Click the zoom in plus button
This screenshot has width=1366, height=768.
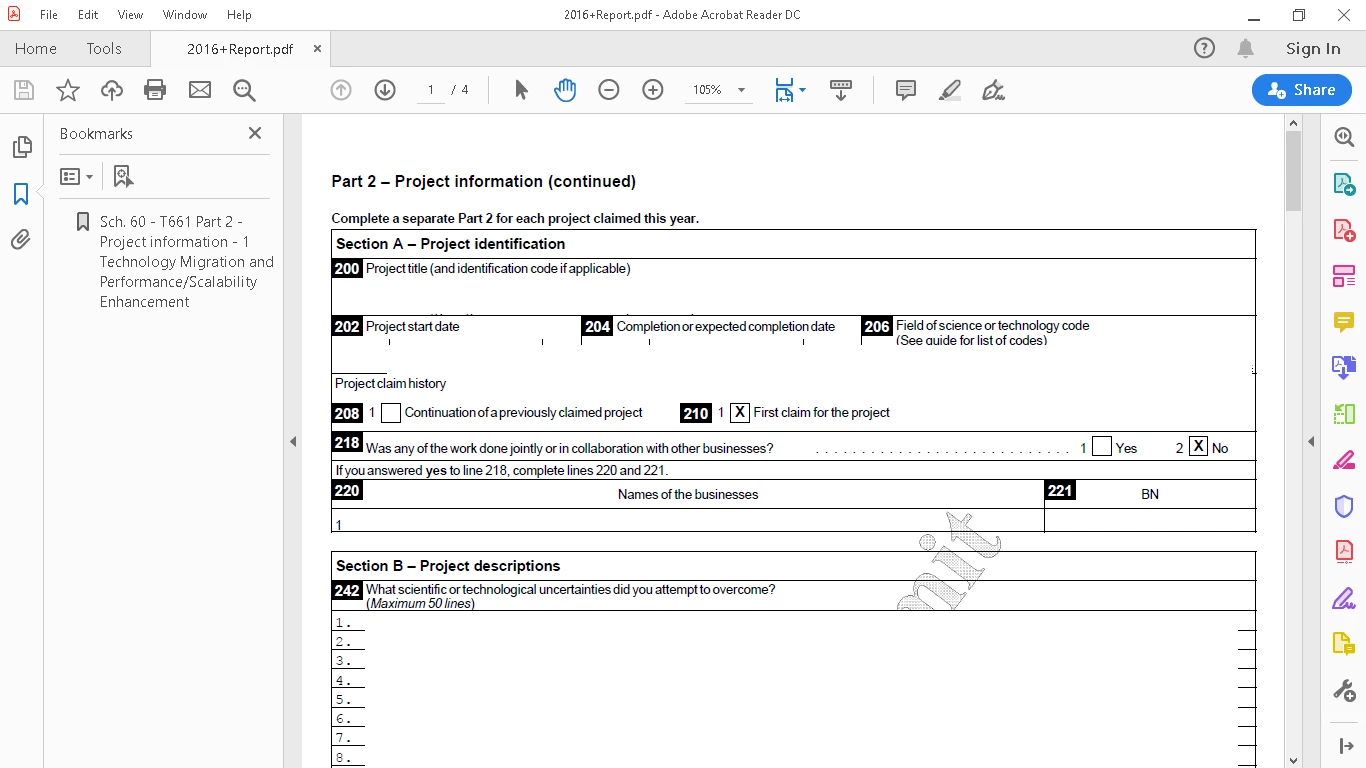653,90
